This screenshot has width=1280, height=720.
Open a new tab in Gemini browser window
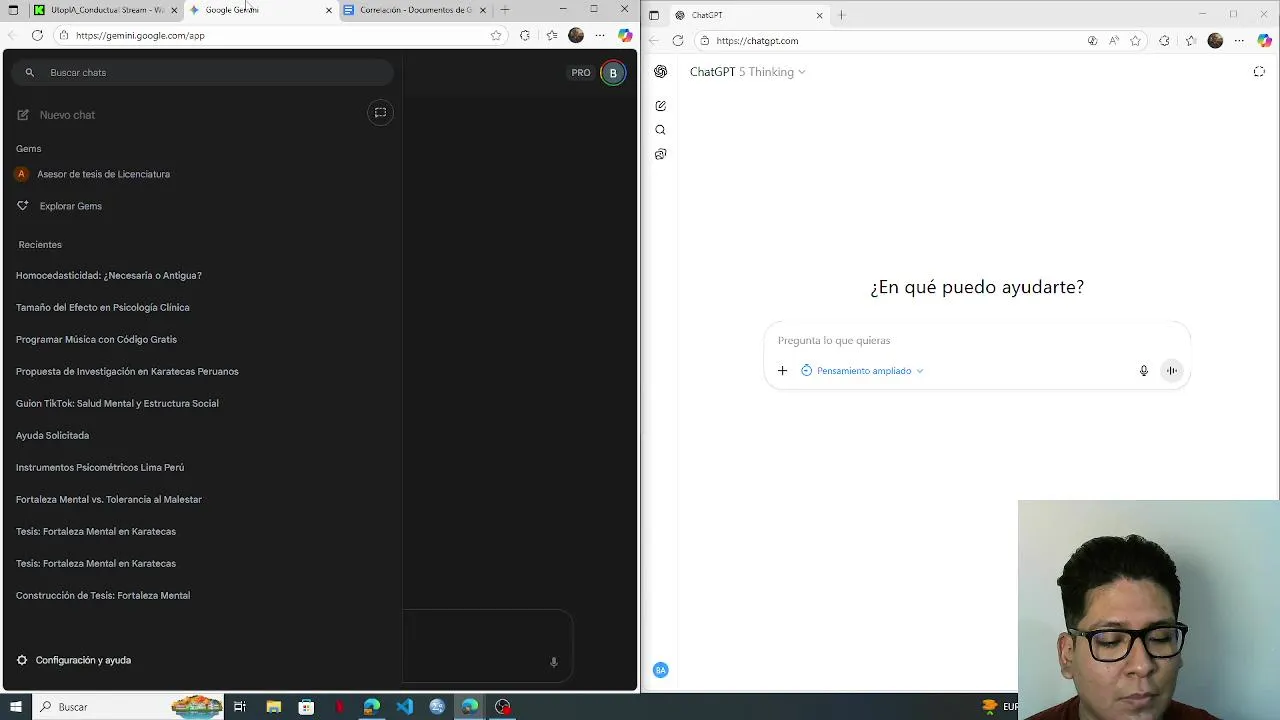(504, 10)
